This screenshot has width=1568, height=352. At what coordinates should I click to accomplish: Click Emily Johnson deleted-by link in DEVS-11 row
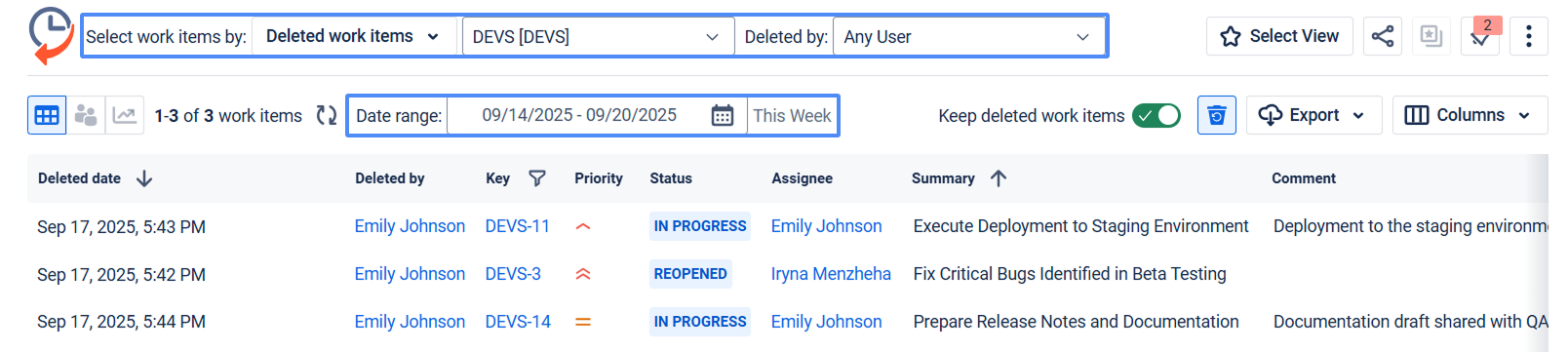(410, 226)
